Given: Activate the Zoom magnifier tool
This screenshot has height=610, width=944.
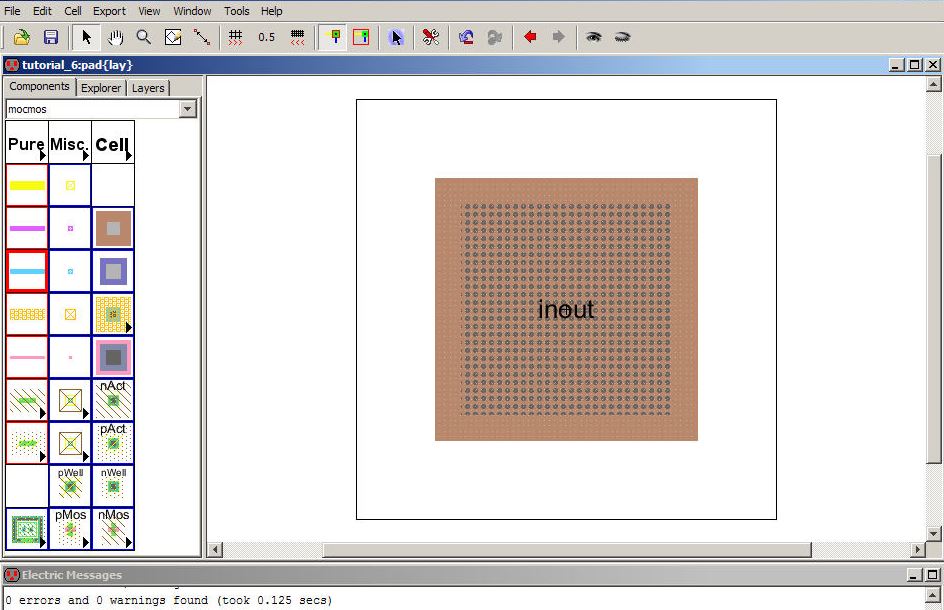Looking at the screenshot, I should point(144,37).
